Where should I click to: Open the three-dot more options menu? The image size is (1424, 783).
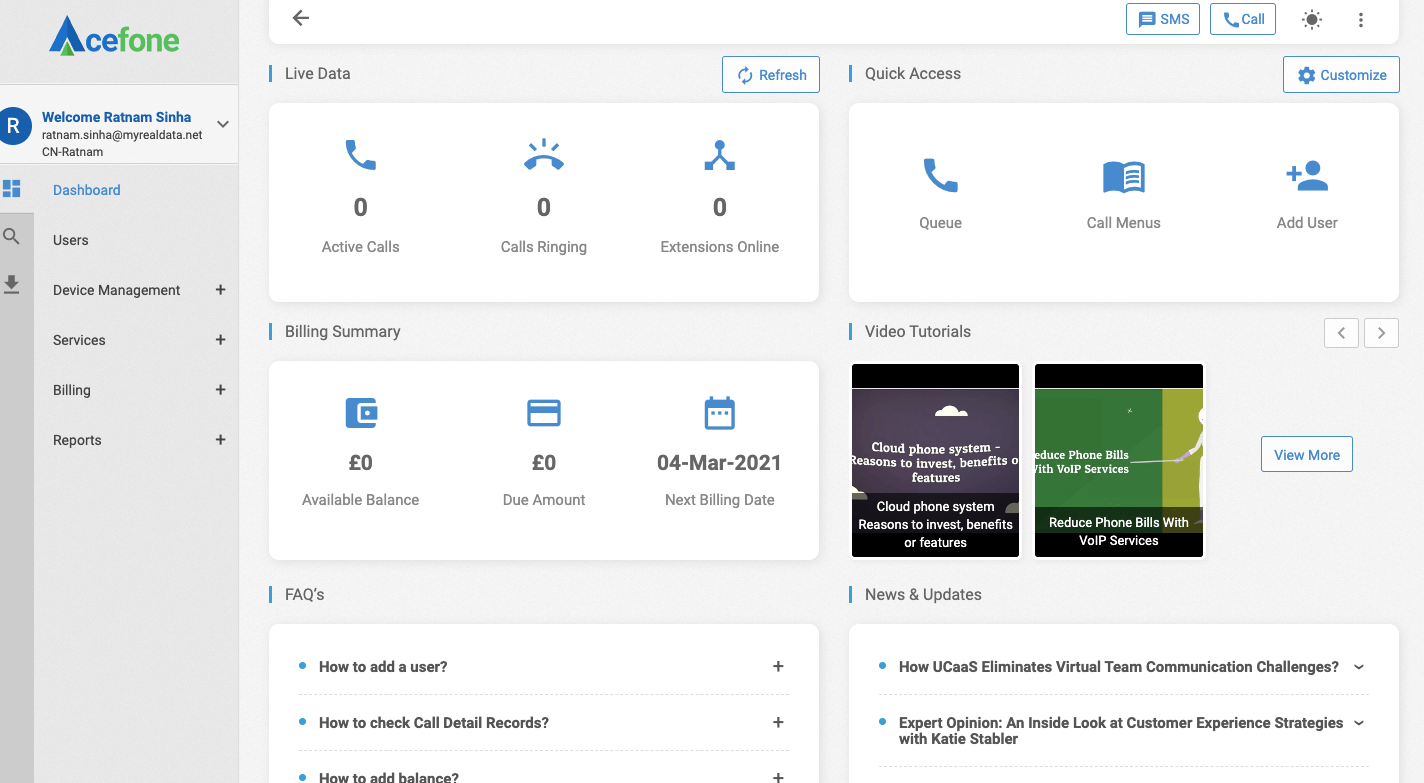click(1360, 19)
